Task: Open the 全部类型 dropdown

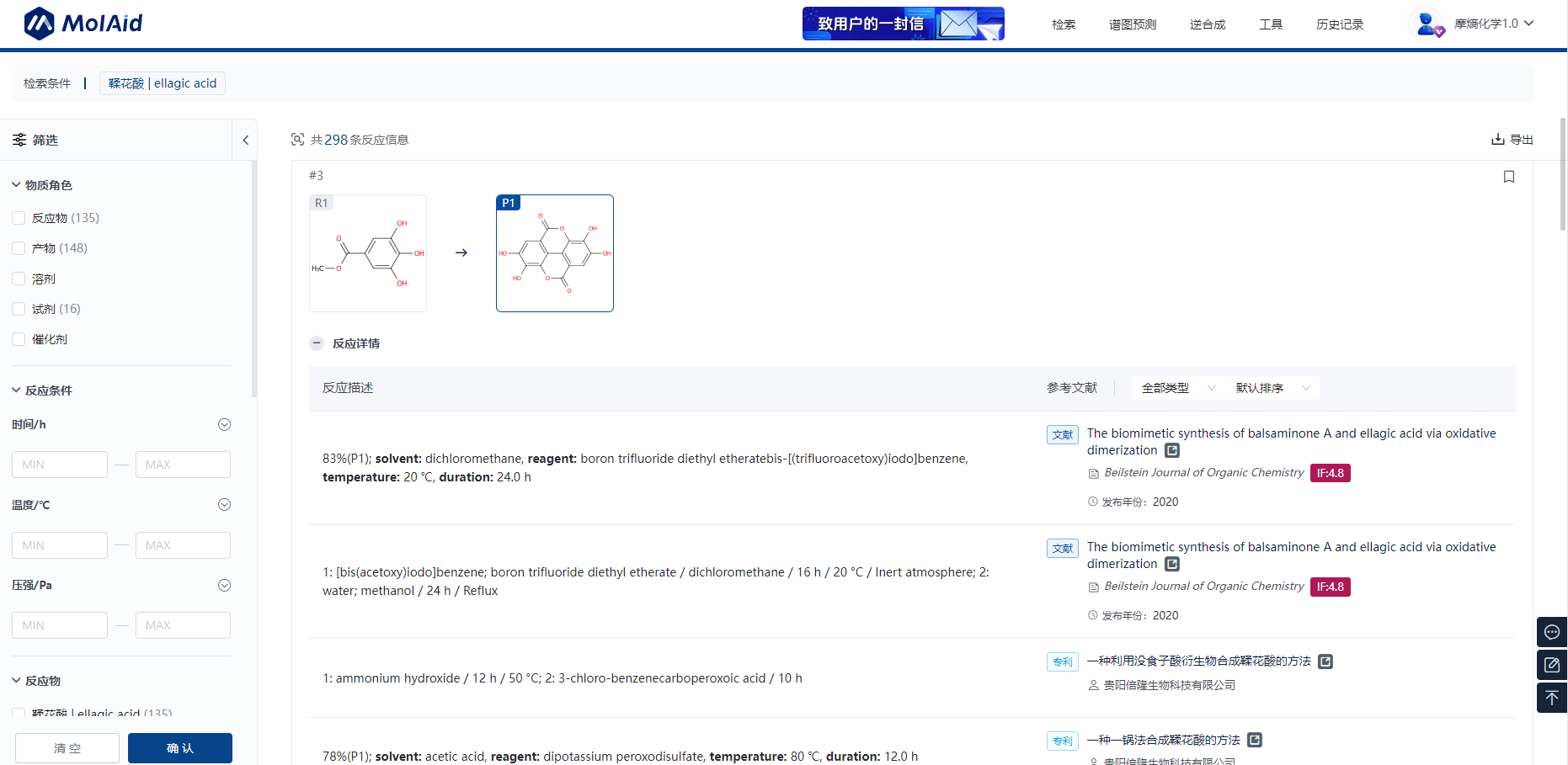Action: (1177, 388)
